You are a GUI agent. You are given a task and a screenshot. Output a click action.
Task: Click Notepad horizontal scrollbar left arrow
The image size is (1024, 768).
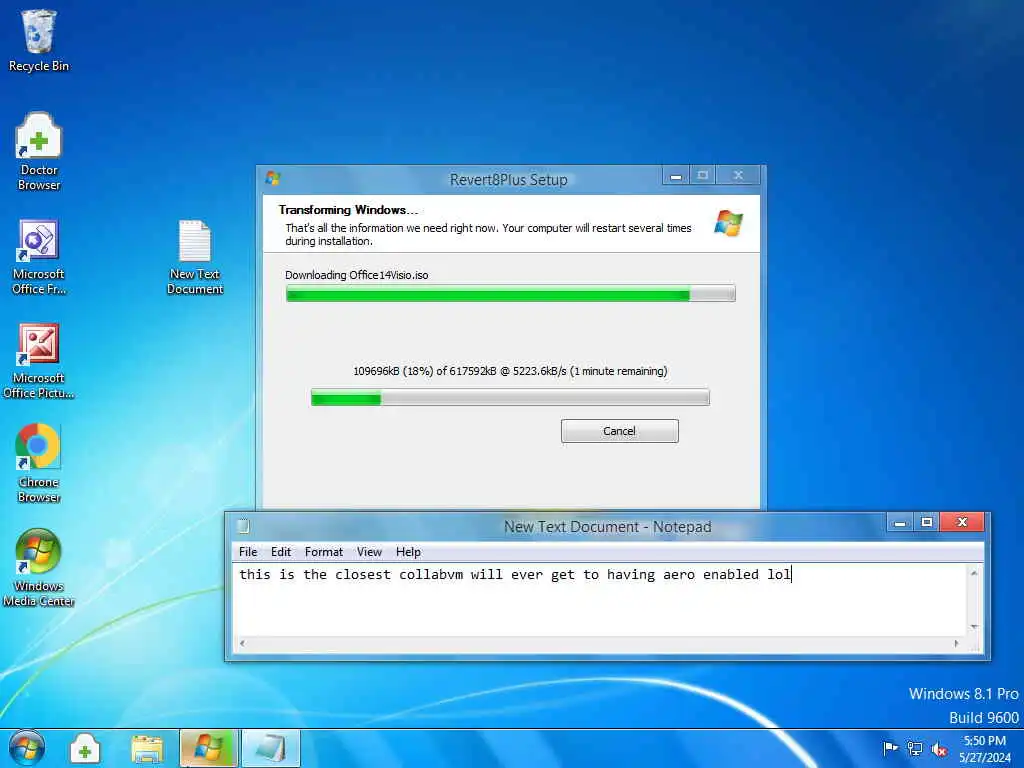click(242, 643)
